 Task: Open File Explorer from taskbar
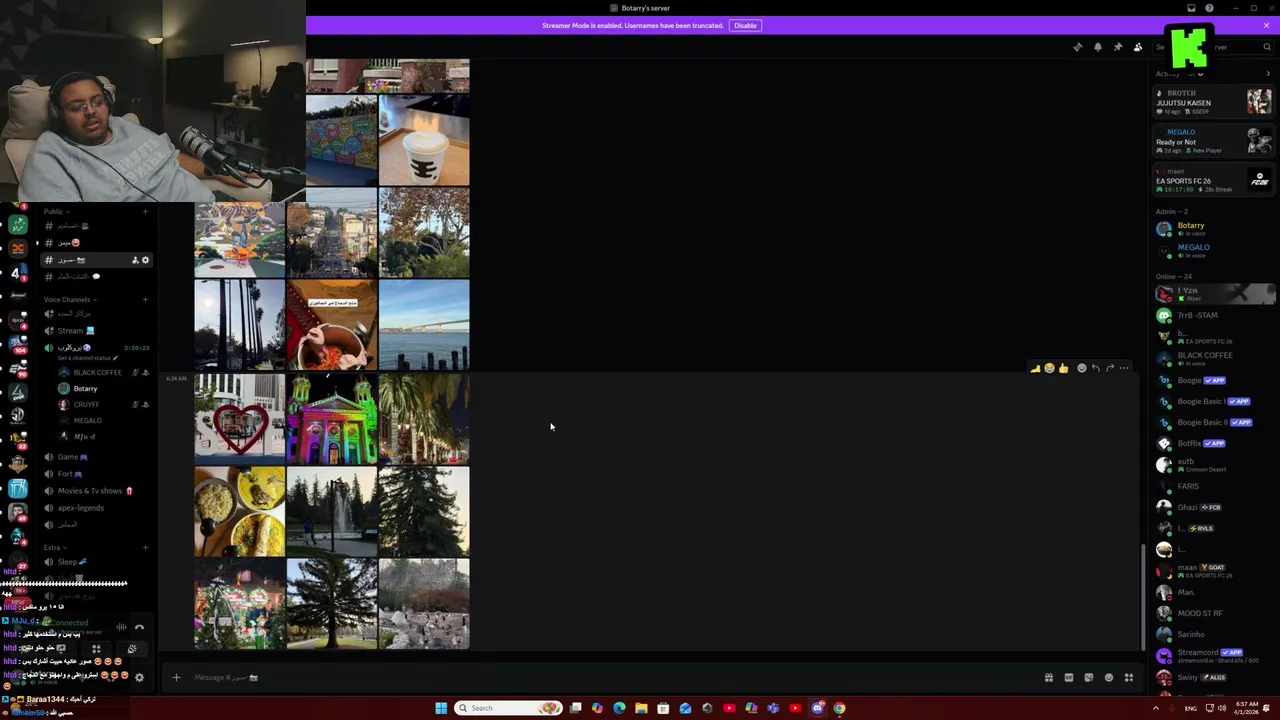click(641, 708)
